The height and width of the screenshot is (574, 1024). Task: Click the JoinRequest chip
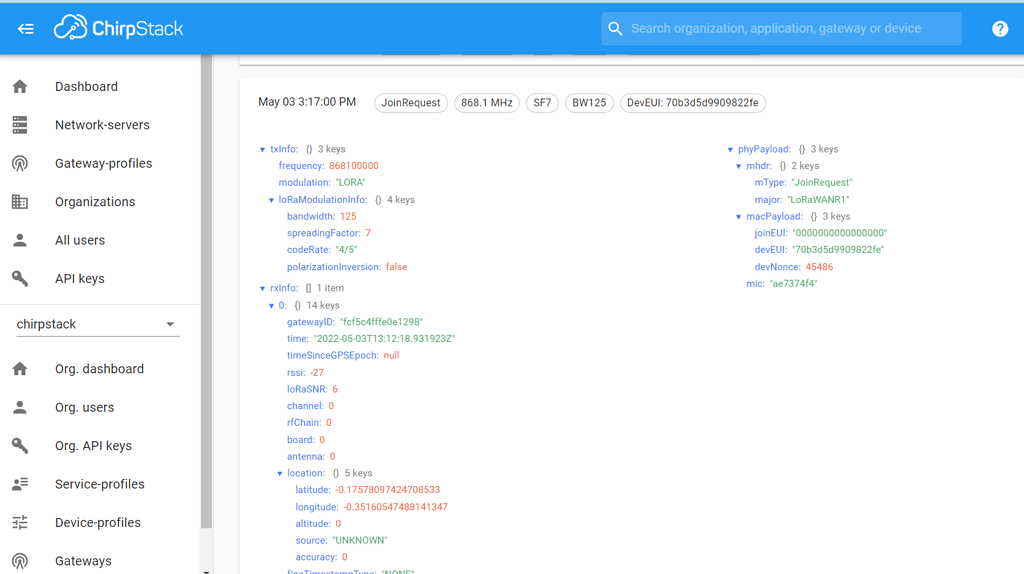(x=411, y=103)
